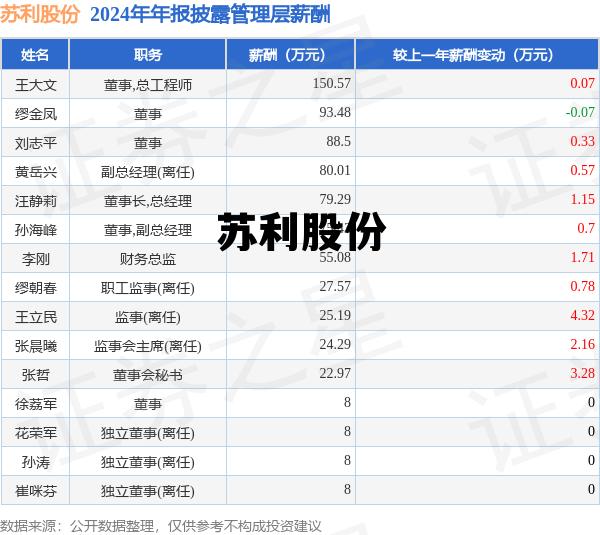The height and width of the screenshot is (535, 600).
Task: Click the name 黄岳兴
Action: tap(36, 172)
